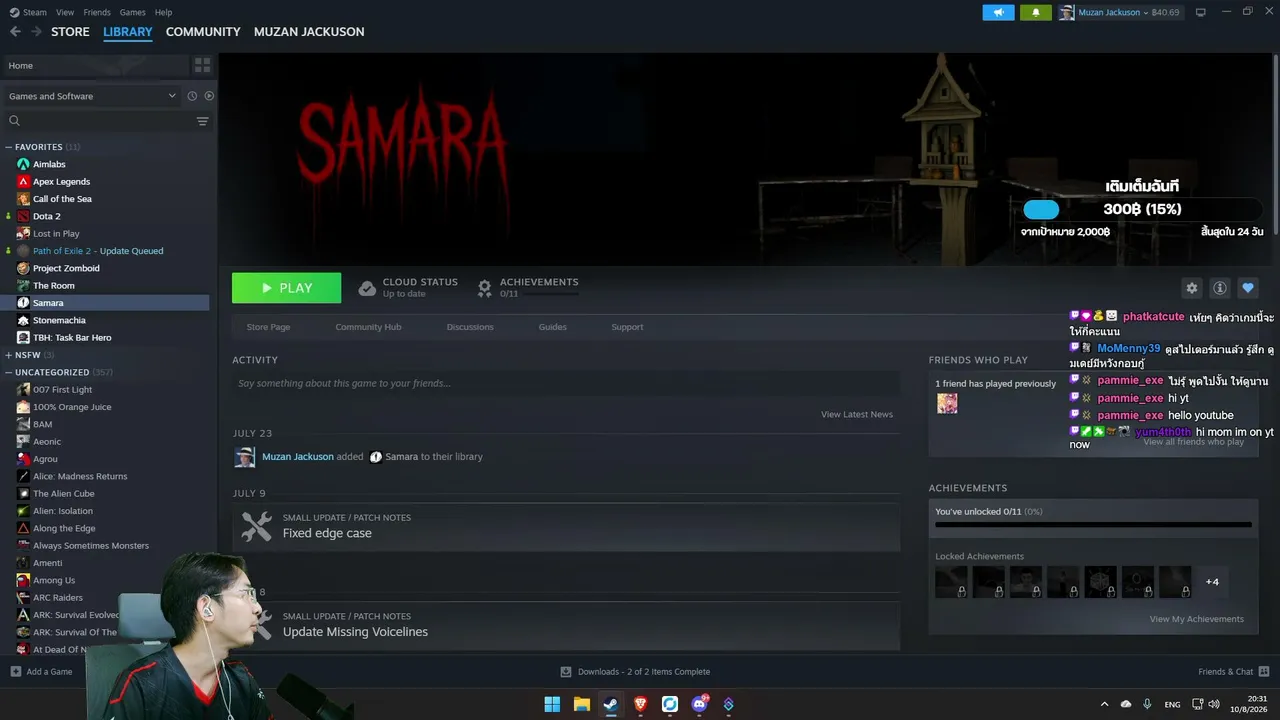Open View Latest News link
1280x720 pixels.
(857, 414)
